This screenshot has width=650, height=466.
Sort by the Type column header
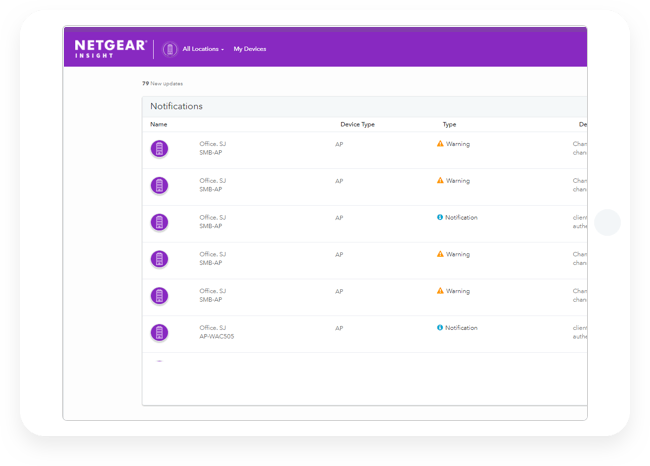449,124
